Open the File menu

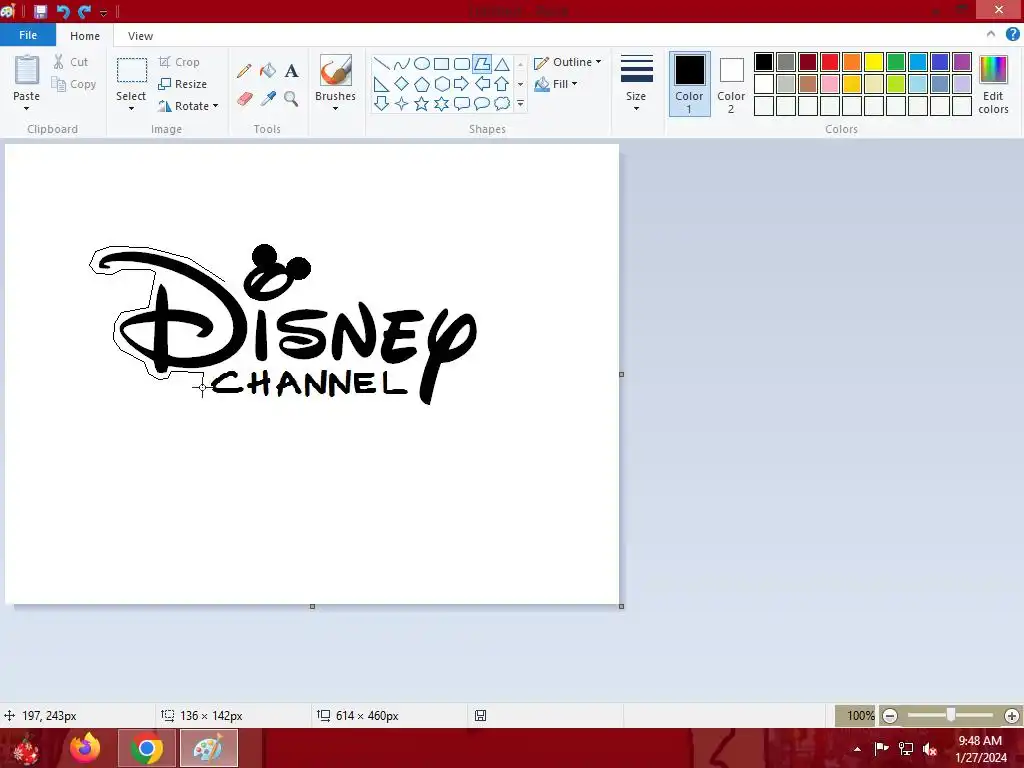click(x=28, y=35)
